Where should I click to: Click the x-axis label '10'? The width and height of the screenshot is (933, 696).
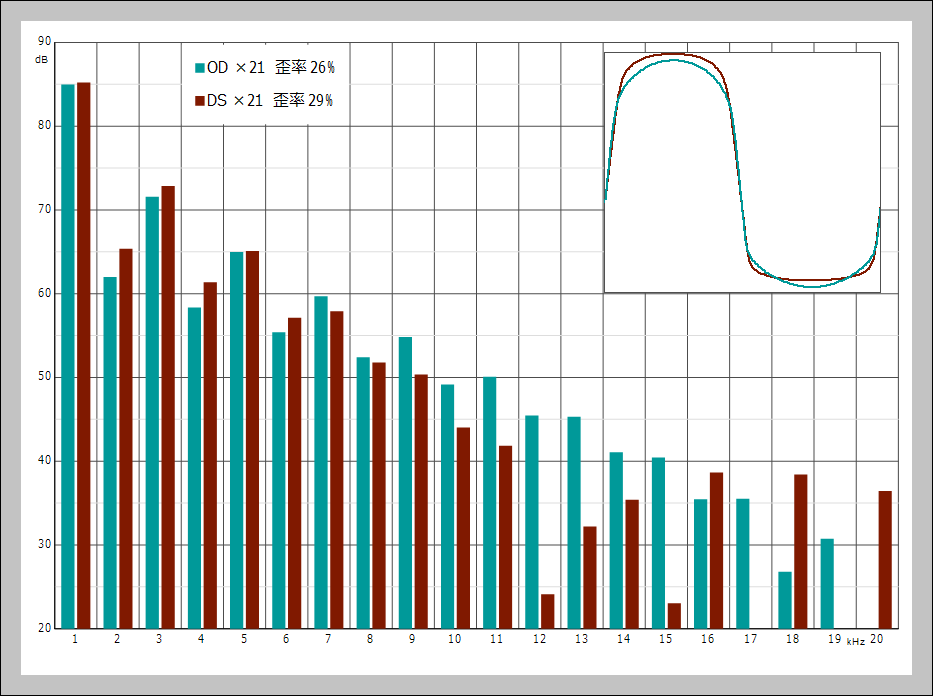coord(455,639)
